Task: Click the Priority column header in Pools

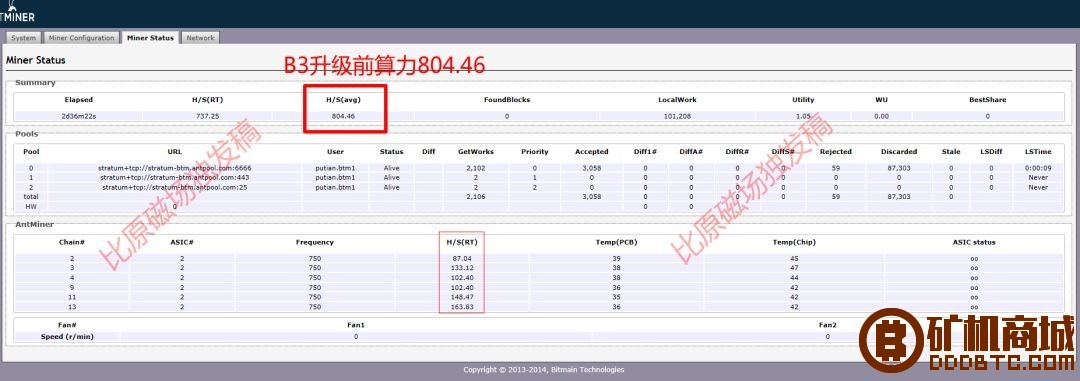Action: pos(534,152)
